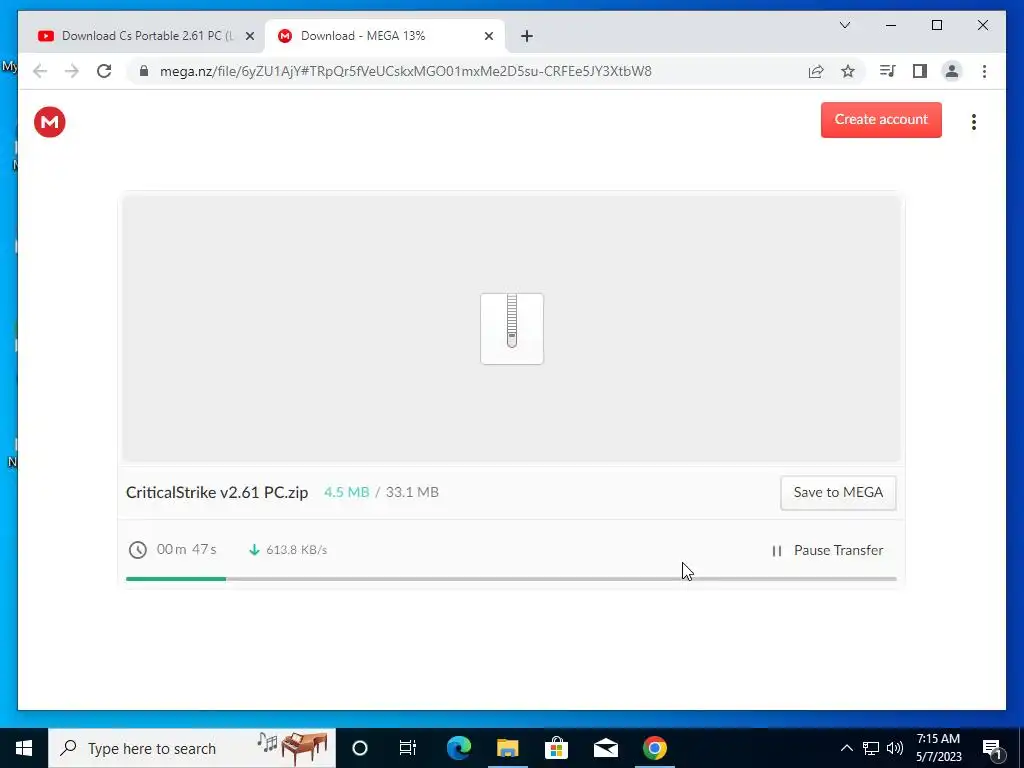Image resolution: width=1024 pixels, height=768 pixels.
Task: Go forward one page
Action: [x=72, y=71]
